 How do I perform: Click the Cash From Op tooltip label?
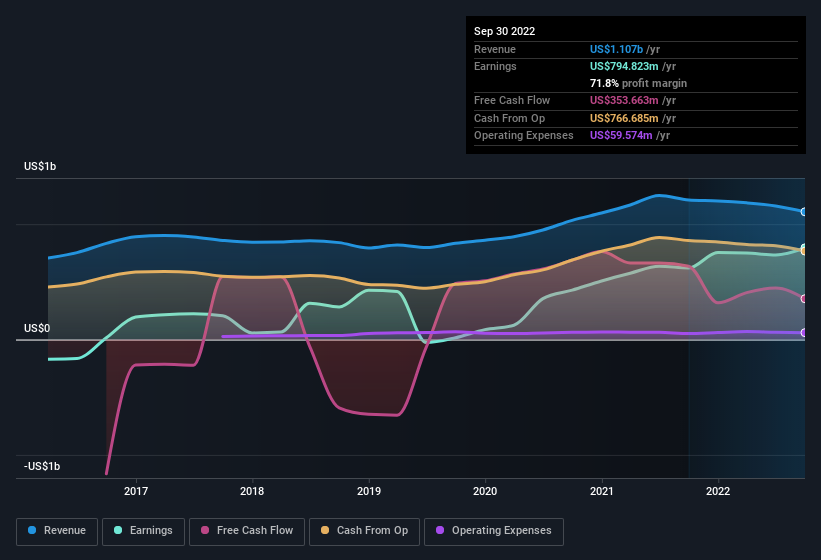pos(509,118)
